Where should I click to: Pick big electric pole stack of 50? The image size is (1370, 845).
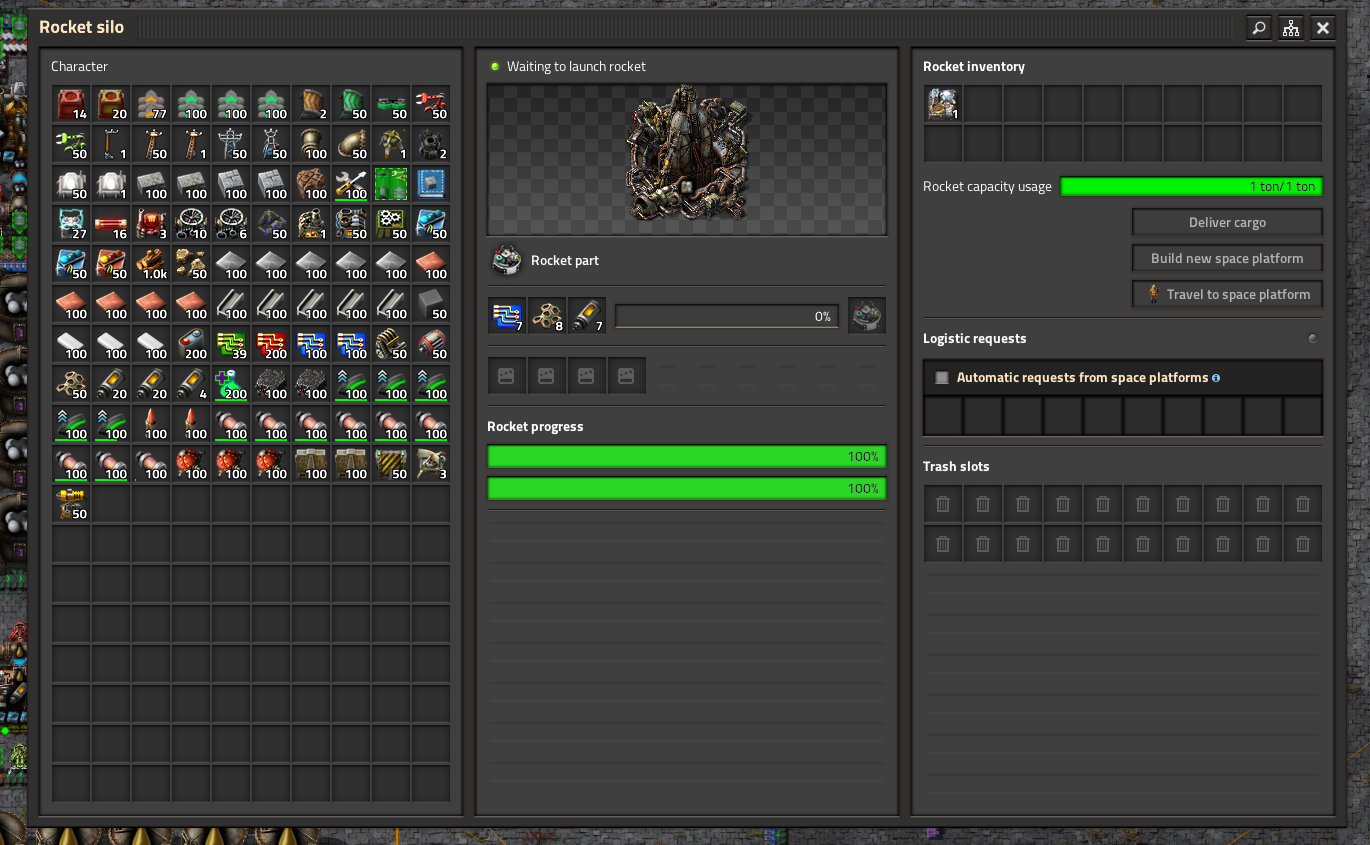click(231, 144)
